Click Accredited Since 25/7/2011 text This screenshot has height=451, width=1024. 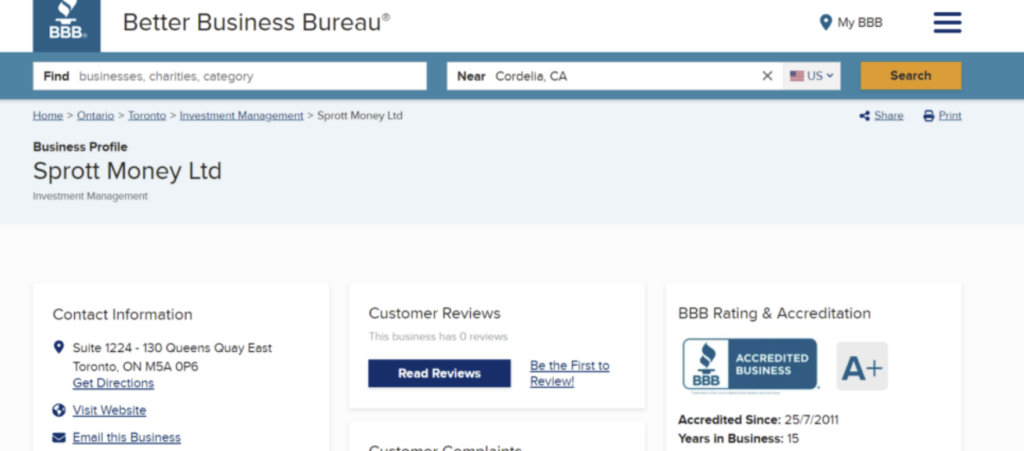758,420
